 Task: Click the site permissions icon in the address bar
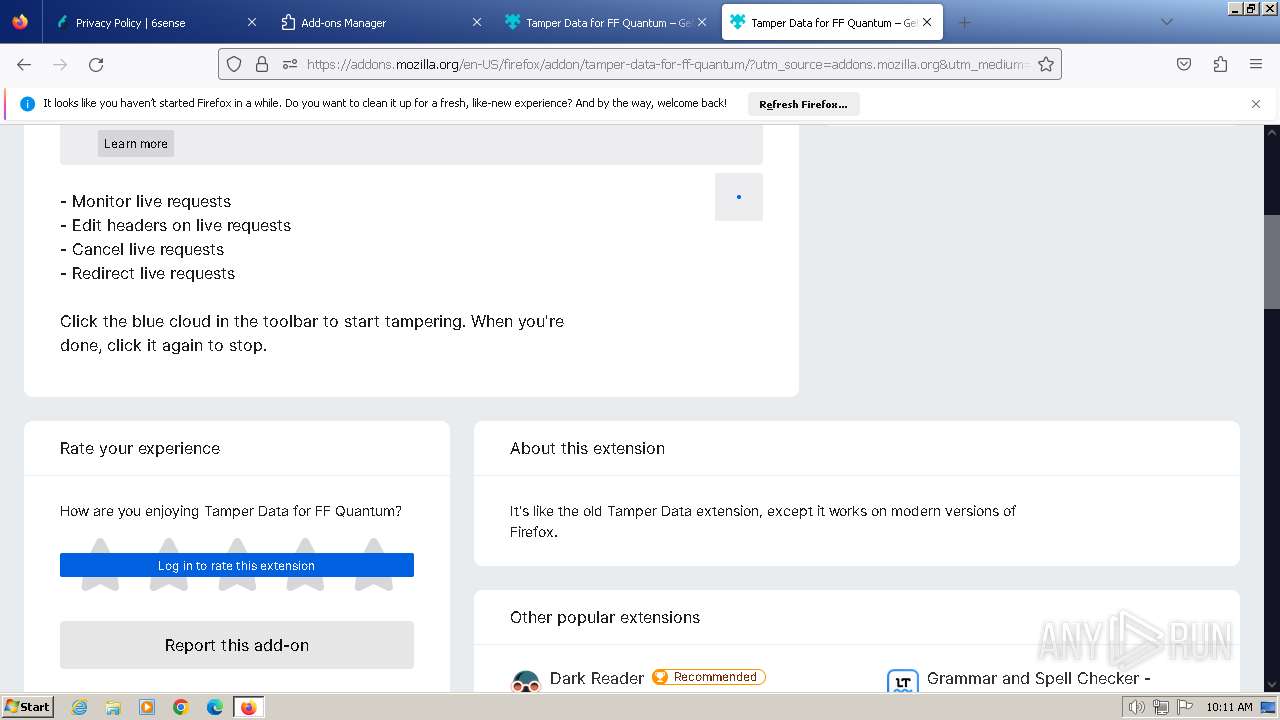[290, 64]
